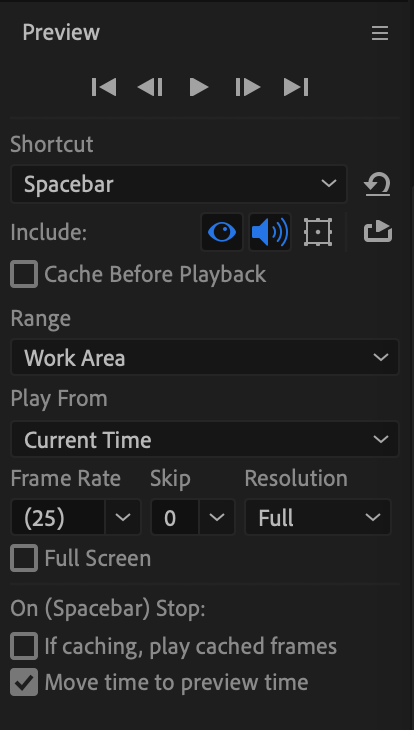
Task: Check If caching, play cached frames
Action: point(24,646)
